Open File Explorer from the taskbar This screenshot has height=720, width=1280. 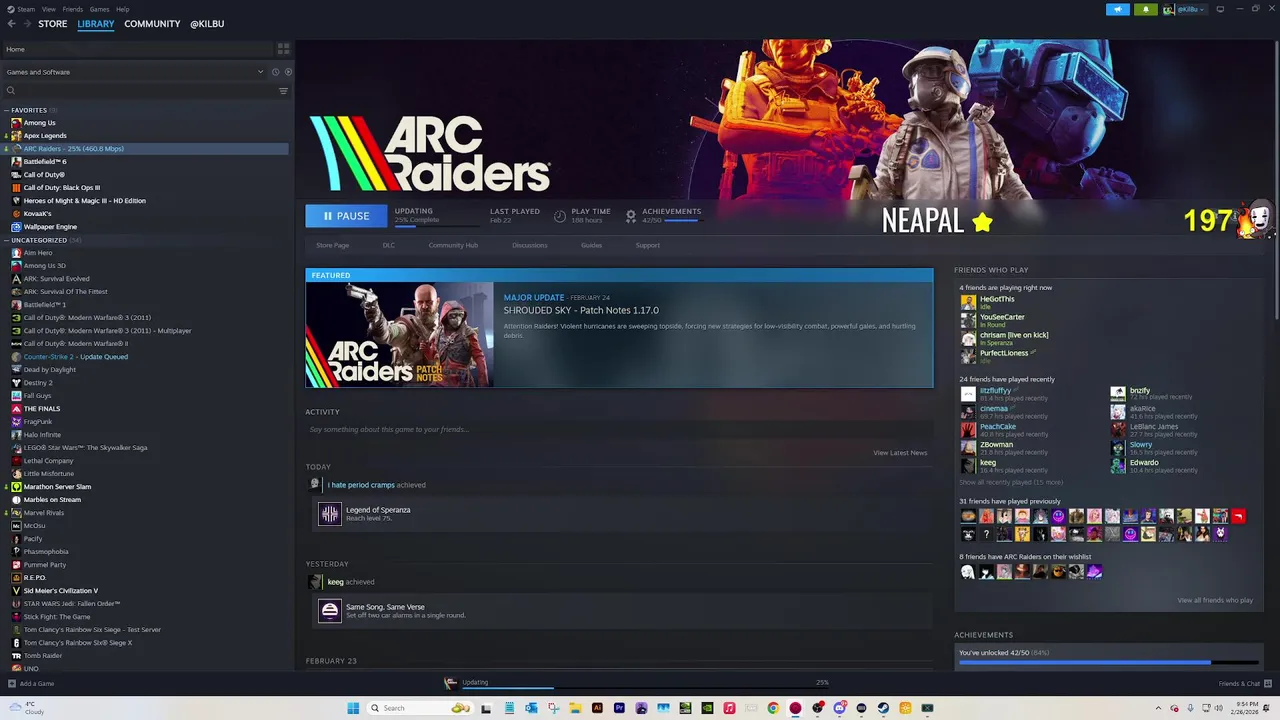pyautogui.click(x=575, y=708)
